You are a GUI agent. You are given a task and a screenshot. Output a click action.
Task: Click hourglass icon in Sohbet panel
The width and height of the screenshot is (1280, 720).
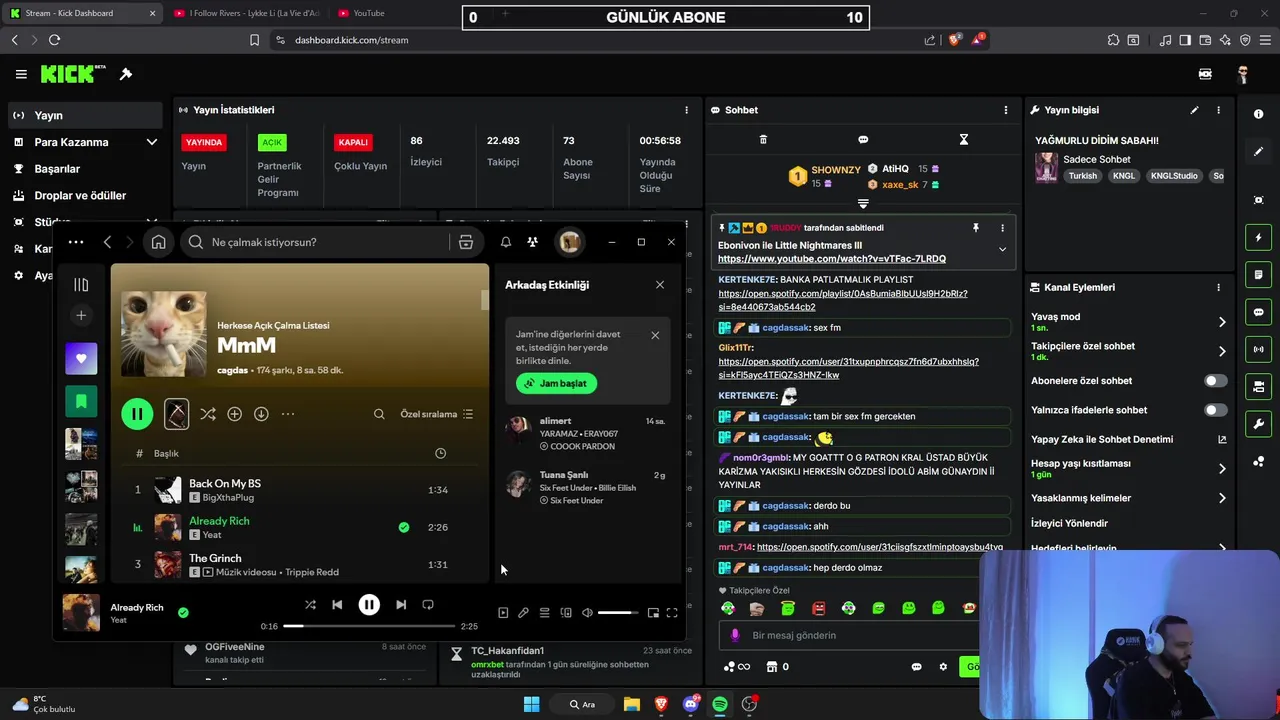pos(964,140)
